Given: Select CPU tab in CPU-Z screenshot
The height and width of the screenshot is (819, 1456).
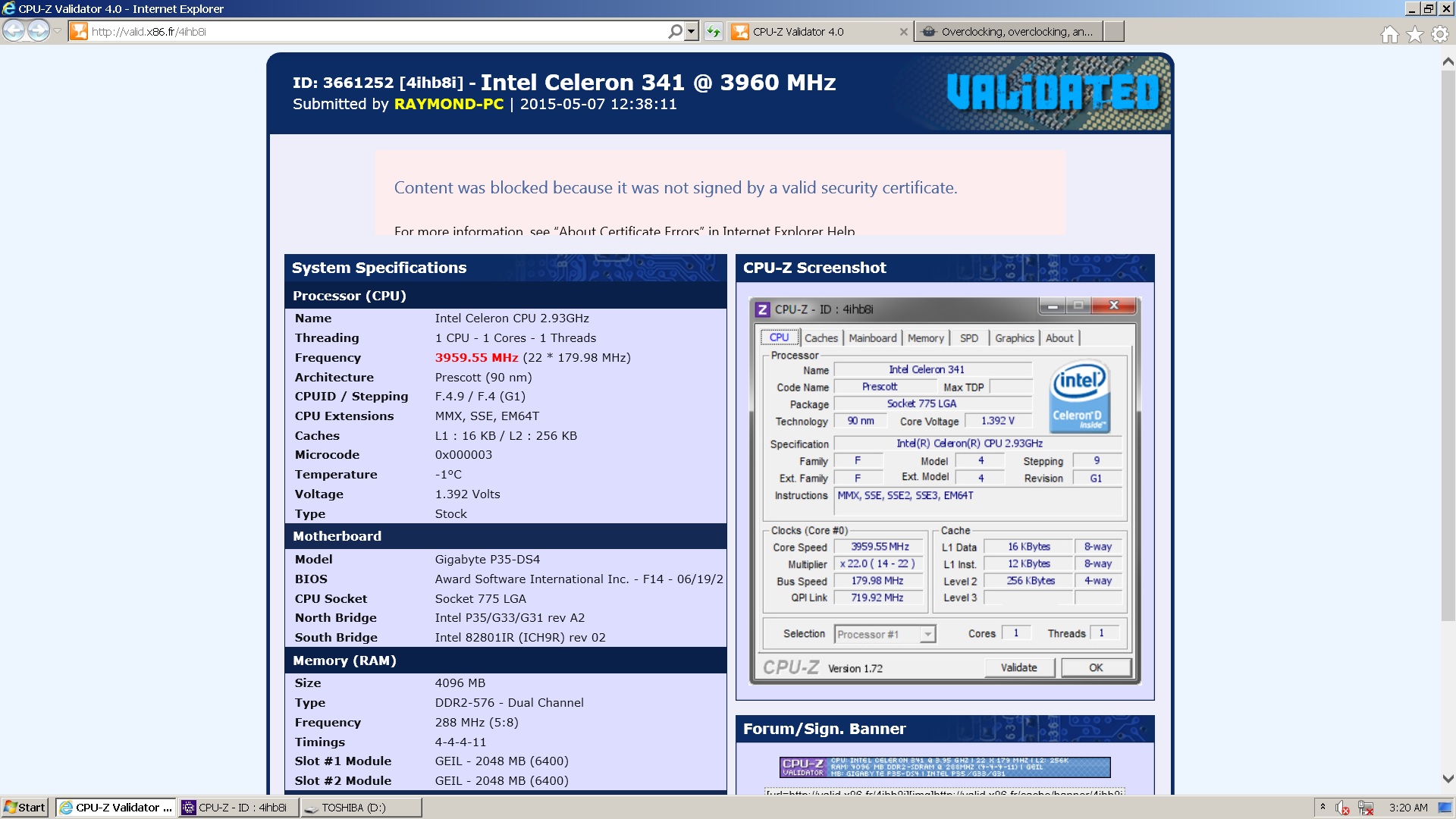Looking at the screenshot, I should (780, 337).
